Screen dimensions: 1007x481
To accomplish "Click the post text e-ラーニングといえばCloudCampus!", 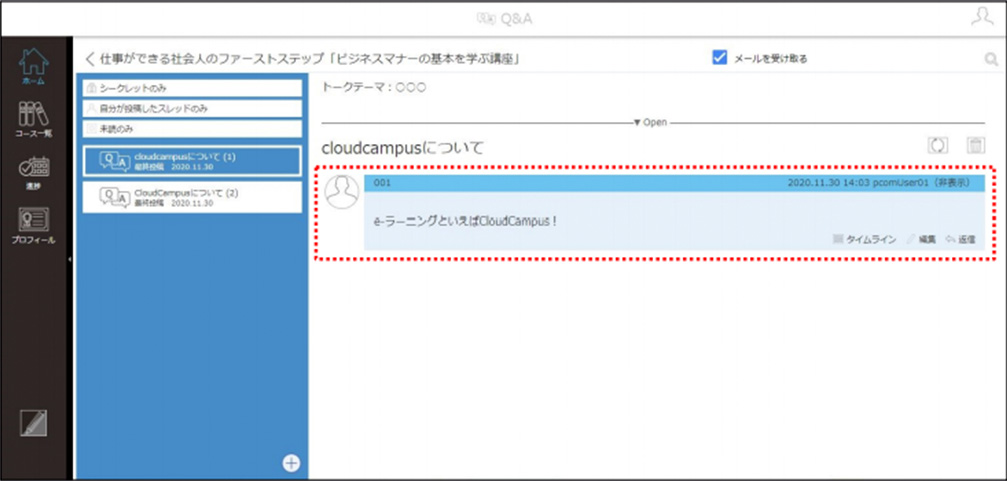I will [x=465, y=222].
